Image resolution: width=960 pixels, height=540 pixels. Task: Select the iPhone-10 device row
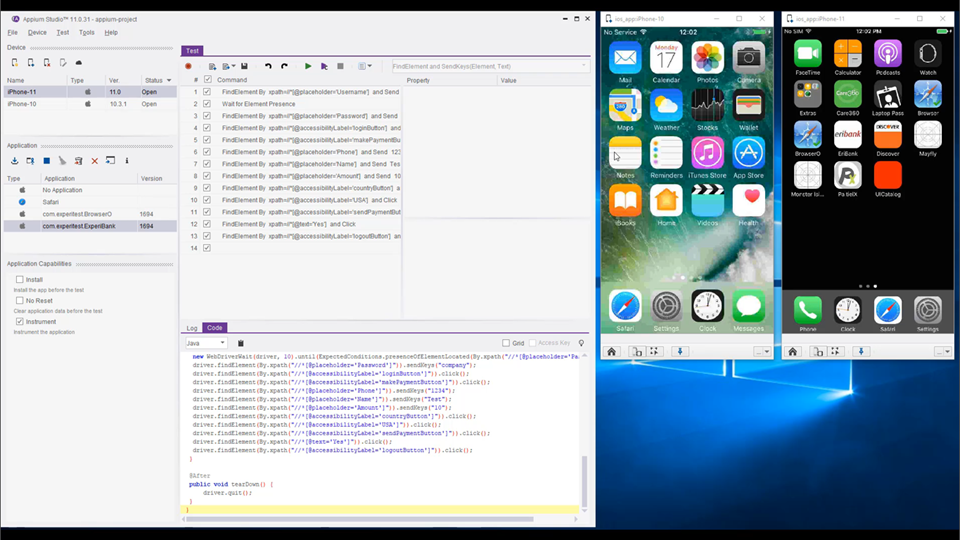tap(89, 104)
